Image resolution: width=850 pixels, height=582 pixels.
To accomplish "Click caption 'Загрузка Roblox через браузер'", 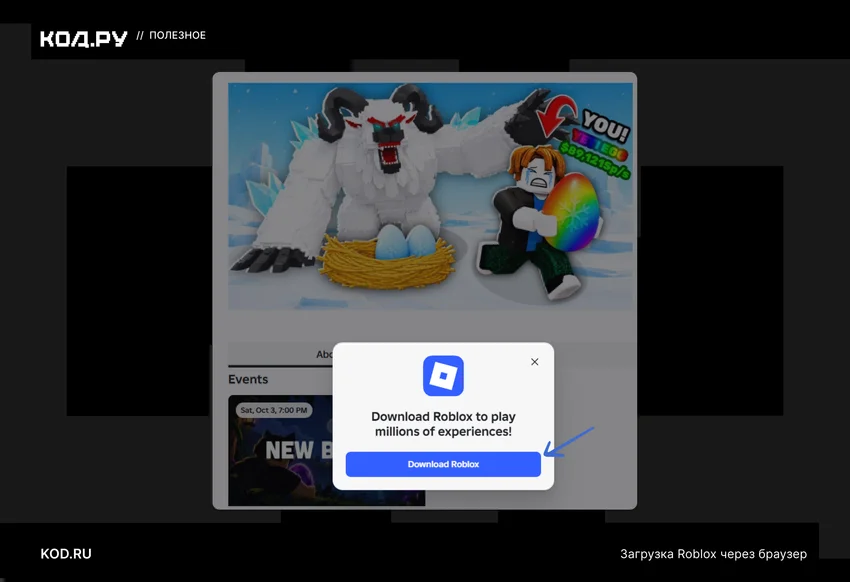I will pyautogui.click(x=713, y=554).
